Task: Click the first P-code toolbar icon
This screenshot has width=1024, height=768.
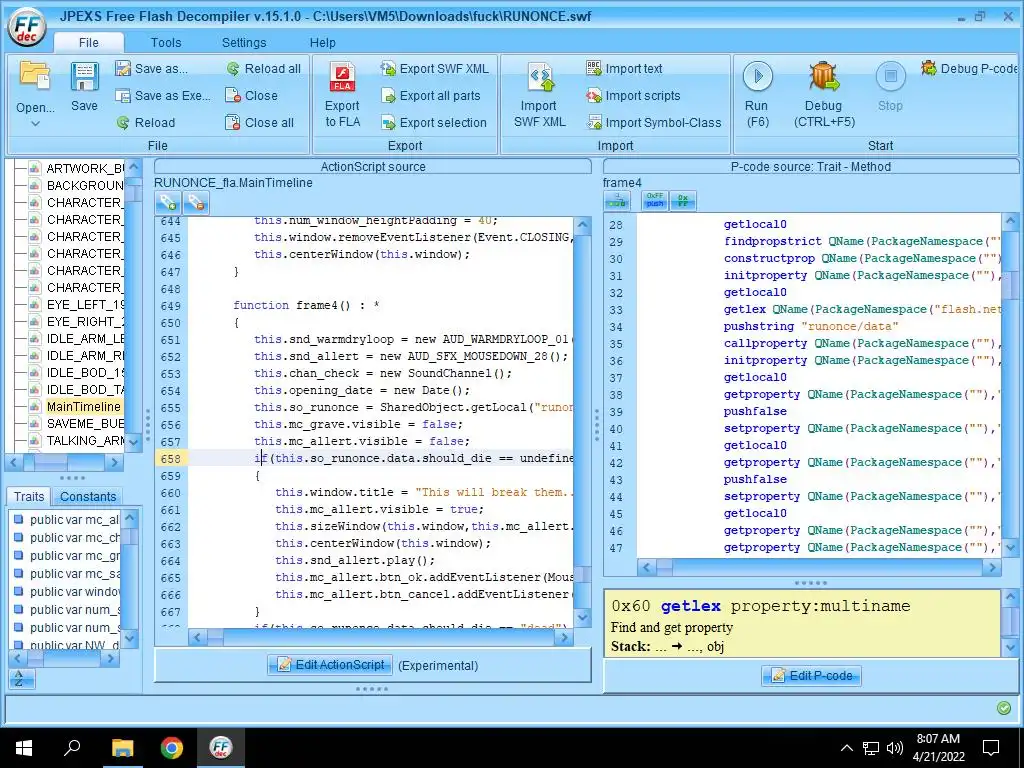Action: 617,200
